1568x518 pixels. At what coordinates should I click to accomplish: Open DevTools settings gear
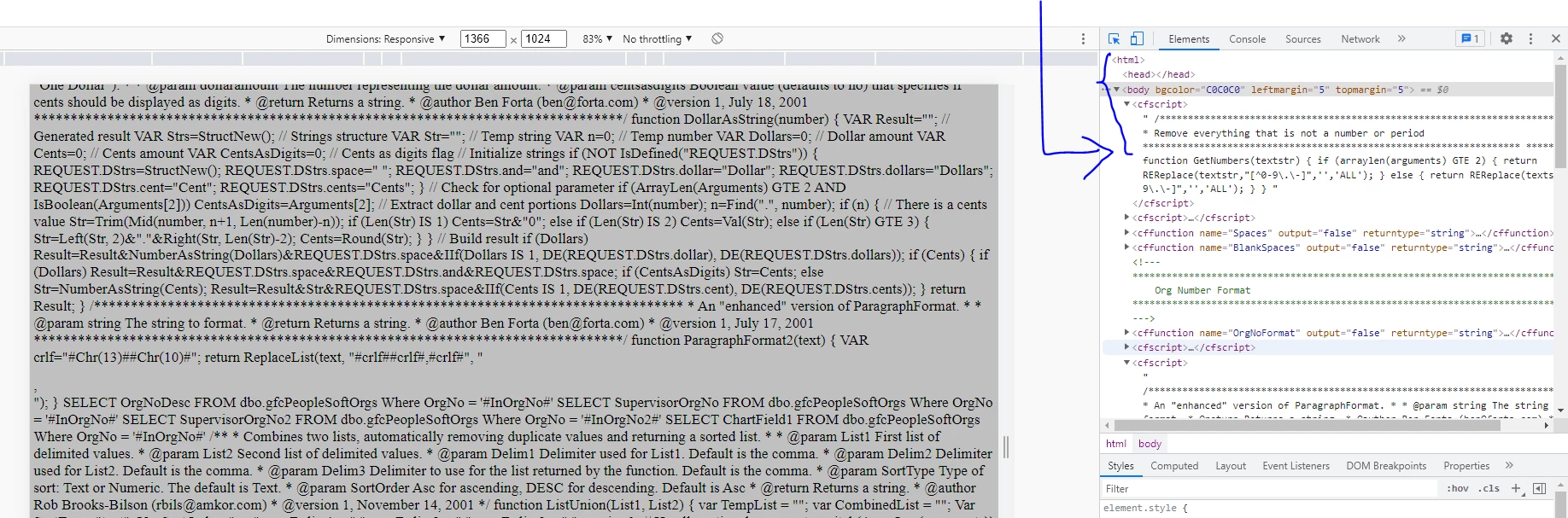1507,38
